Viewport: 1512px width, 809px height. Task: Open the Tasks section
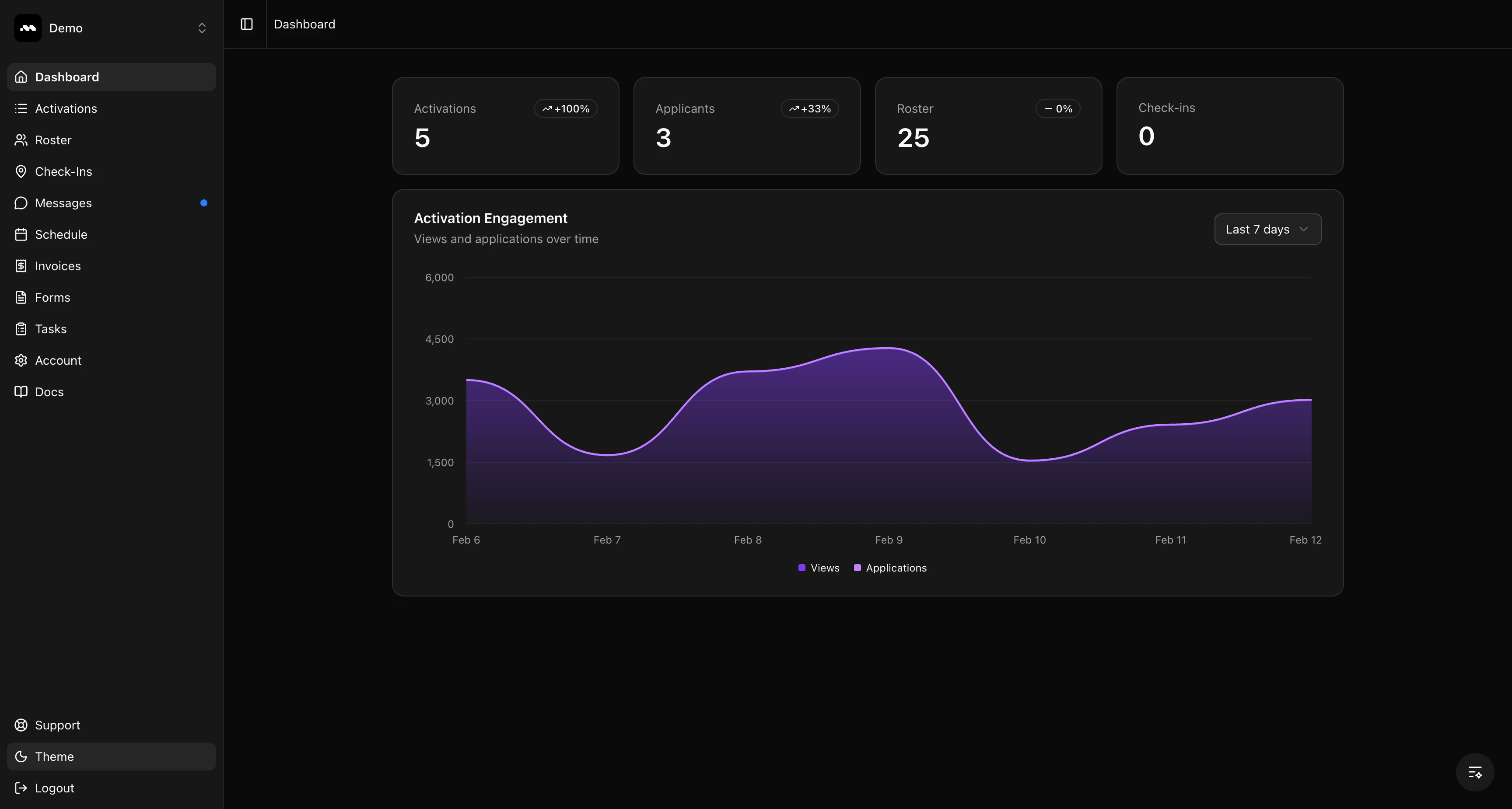50,328
